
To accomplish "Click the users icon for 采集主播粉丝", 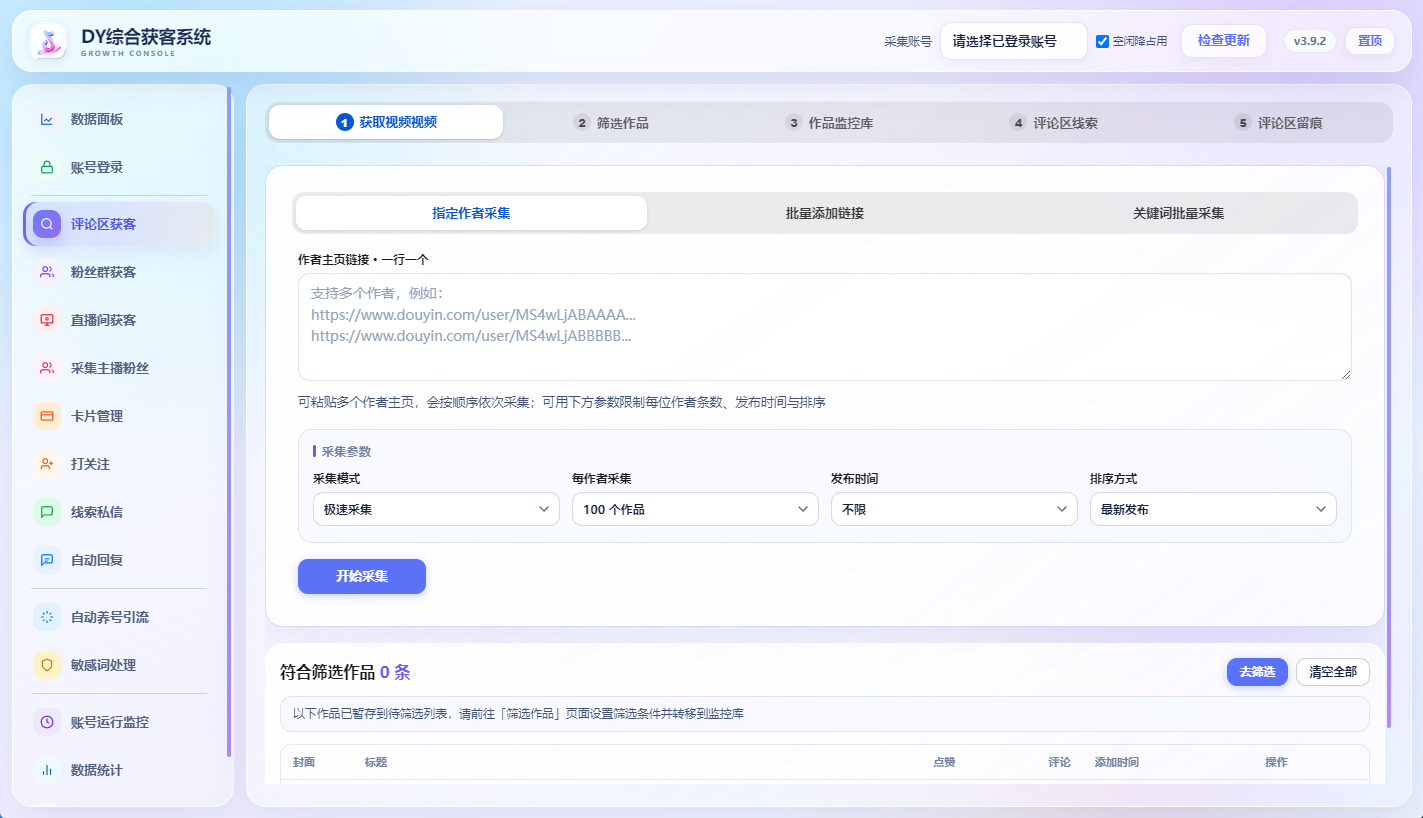I will [47, 368].
